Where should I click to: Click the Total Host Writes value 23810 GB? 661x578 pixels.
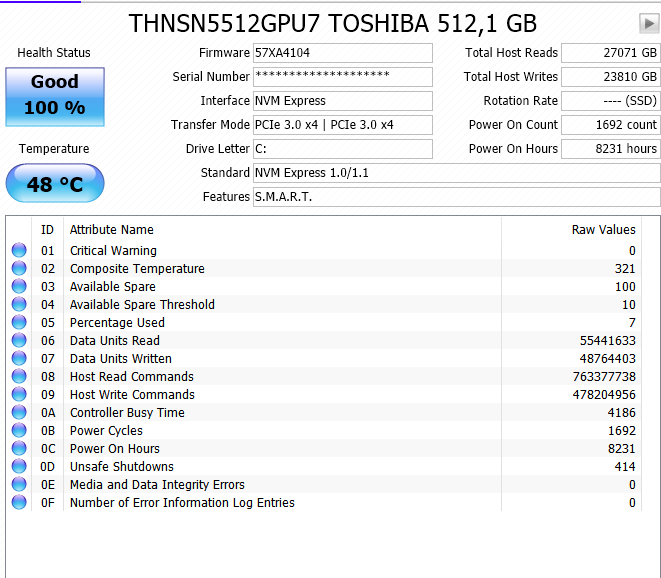click(610, 77)
